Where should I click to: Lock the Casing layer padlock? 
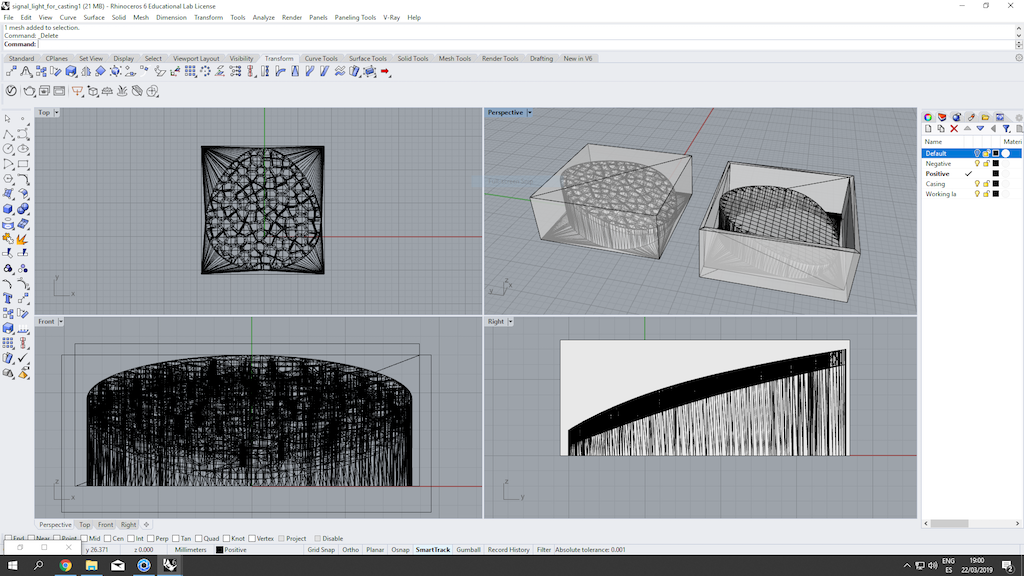coord(986,184)
